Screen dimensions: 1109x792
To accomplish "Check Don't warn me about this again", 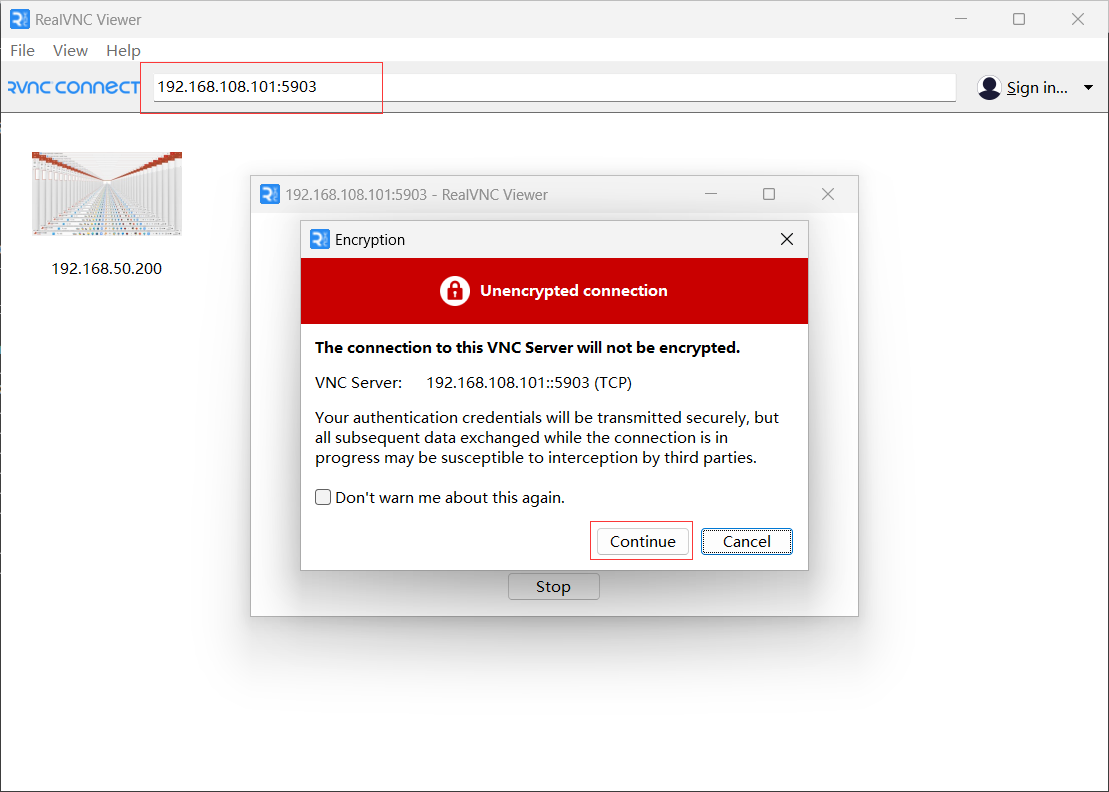I will 323,497.
